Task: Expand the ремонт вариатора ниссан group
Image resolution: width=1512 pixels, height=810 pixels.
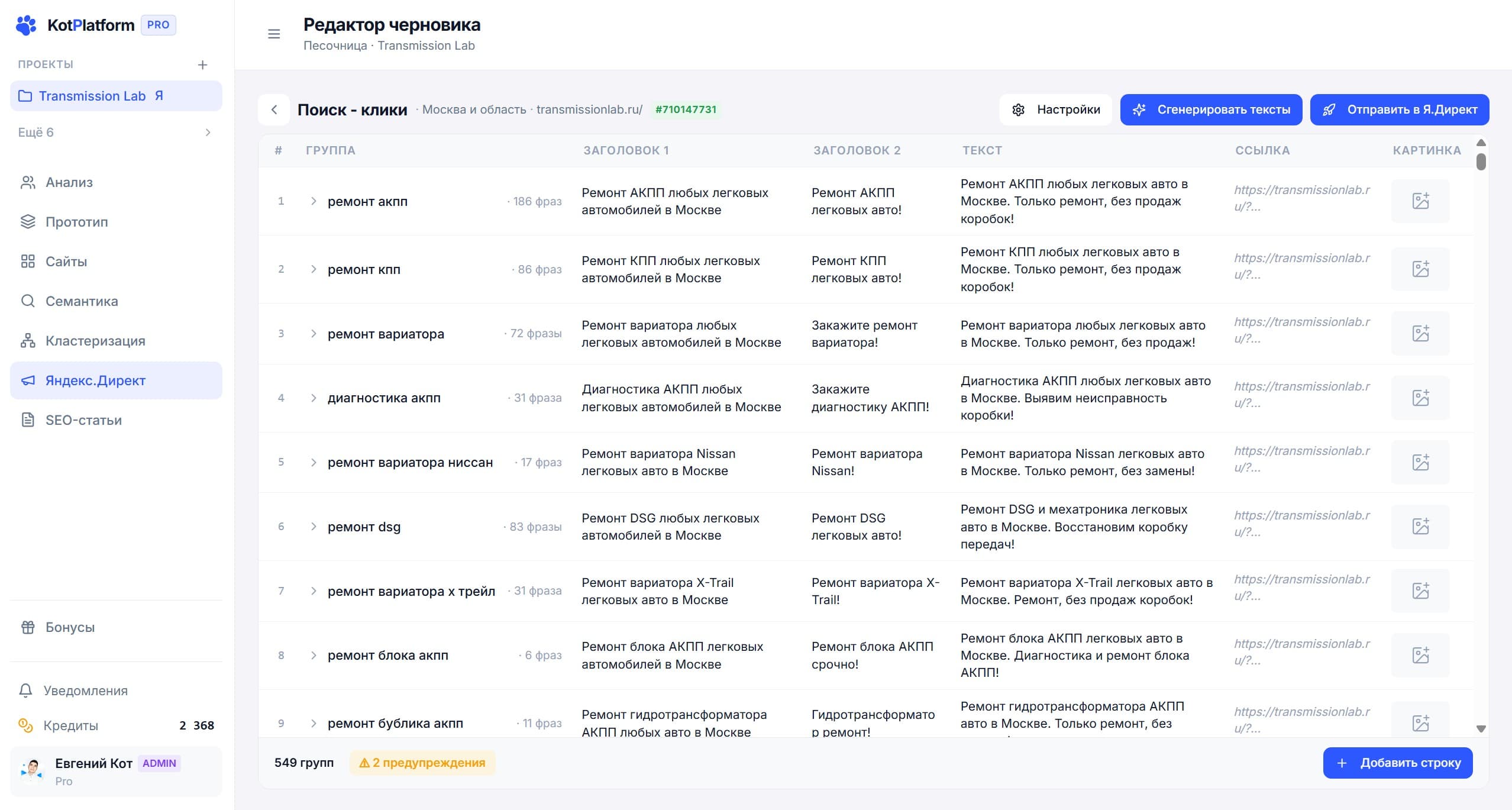Action: point(314,462)
